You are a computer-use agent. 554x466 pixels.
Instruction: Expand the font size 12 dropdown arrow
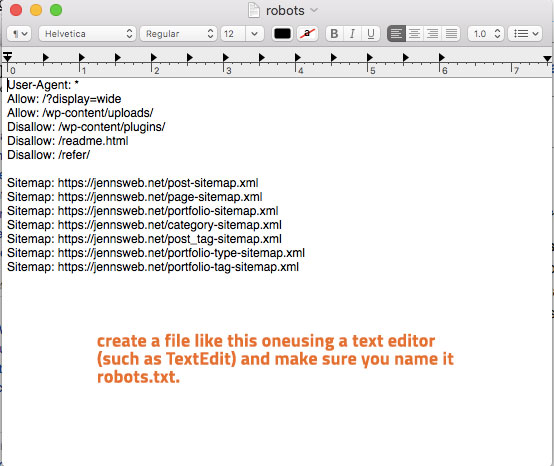tap(255, 34)
